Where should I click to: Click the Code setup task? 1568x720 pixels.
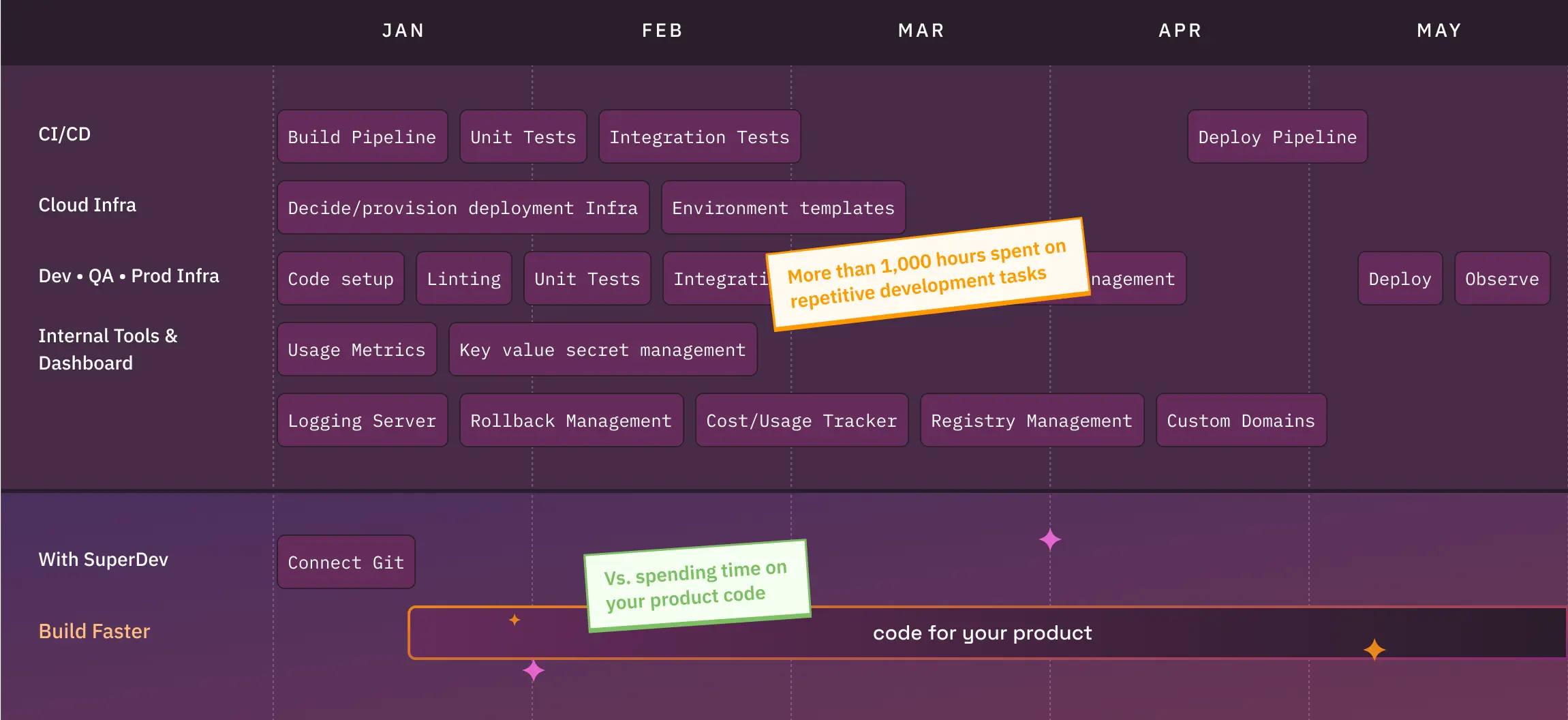click(x=341, y=279)
